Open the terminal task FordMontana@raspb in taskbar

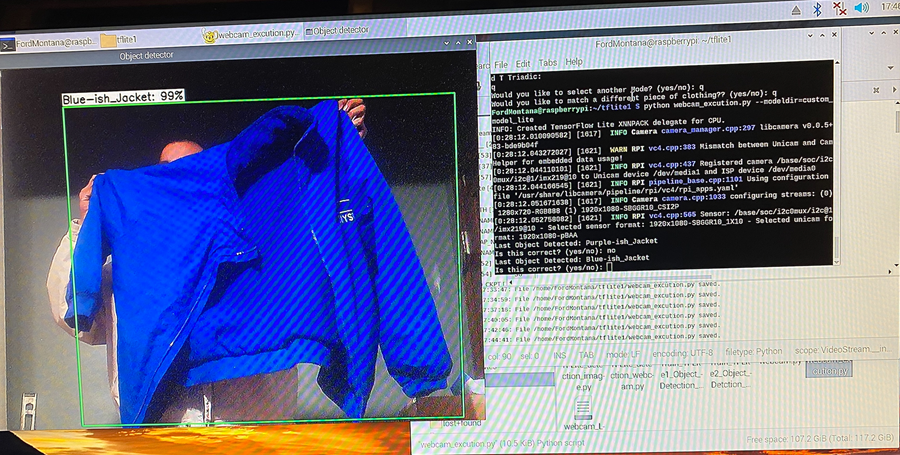tap(49, 42)
